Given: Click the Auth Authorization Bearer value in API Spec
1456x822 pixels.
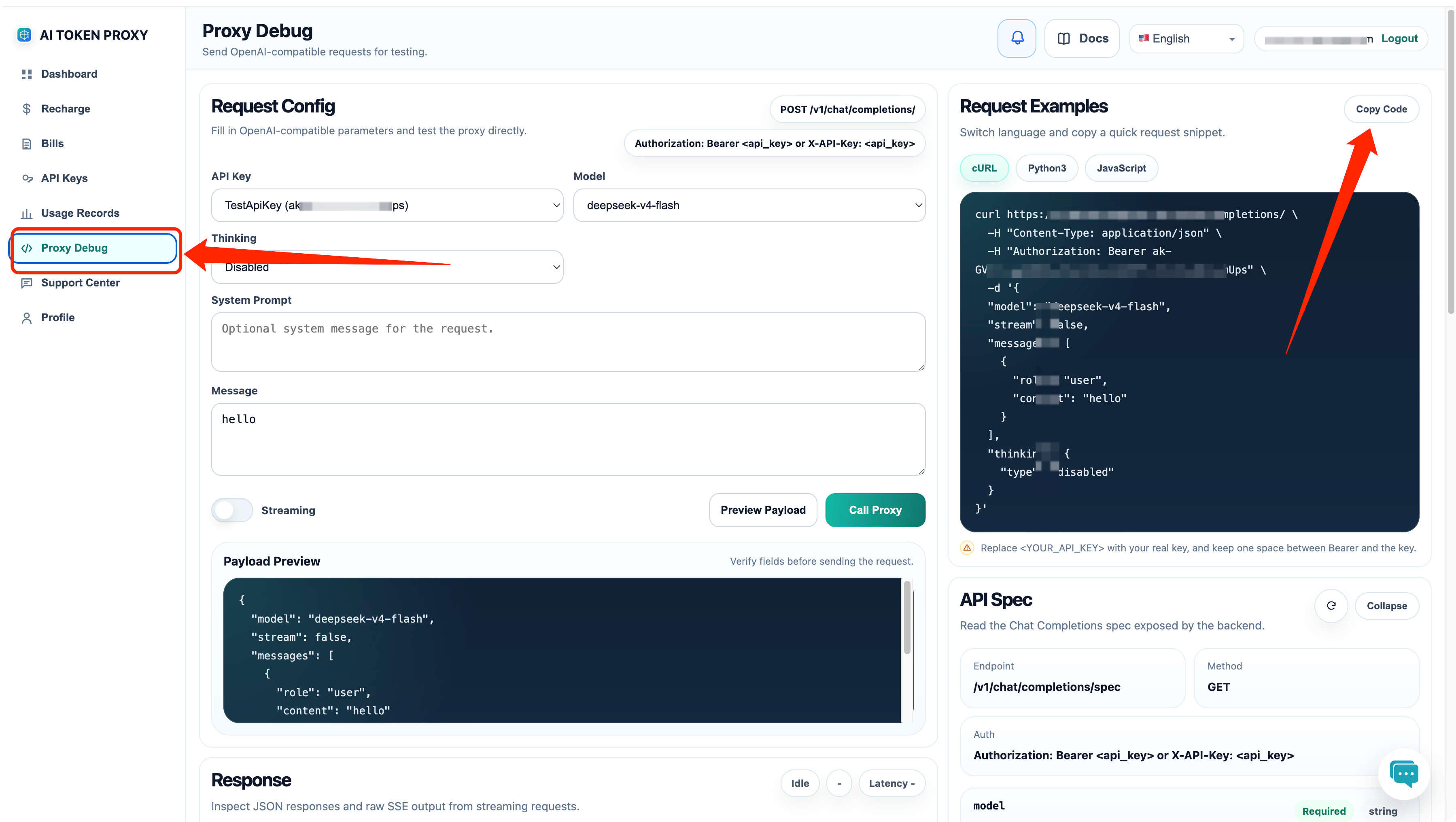Looking at the screenshot, I should coord(1133,755).
